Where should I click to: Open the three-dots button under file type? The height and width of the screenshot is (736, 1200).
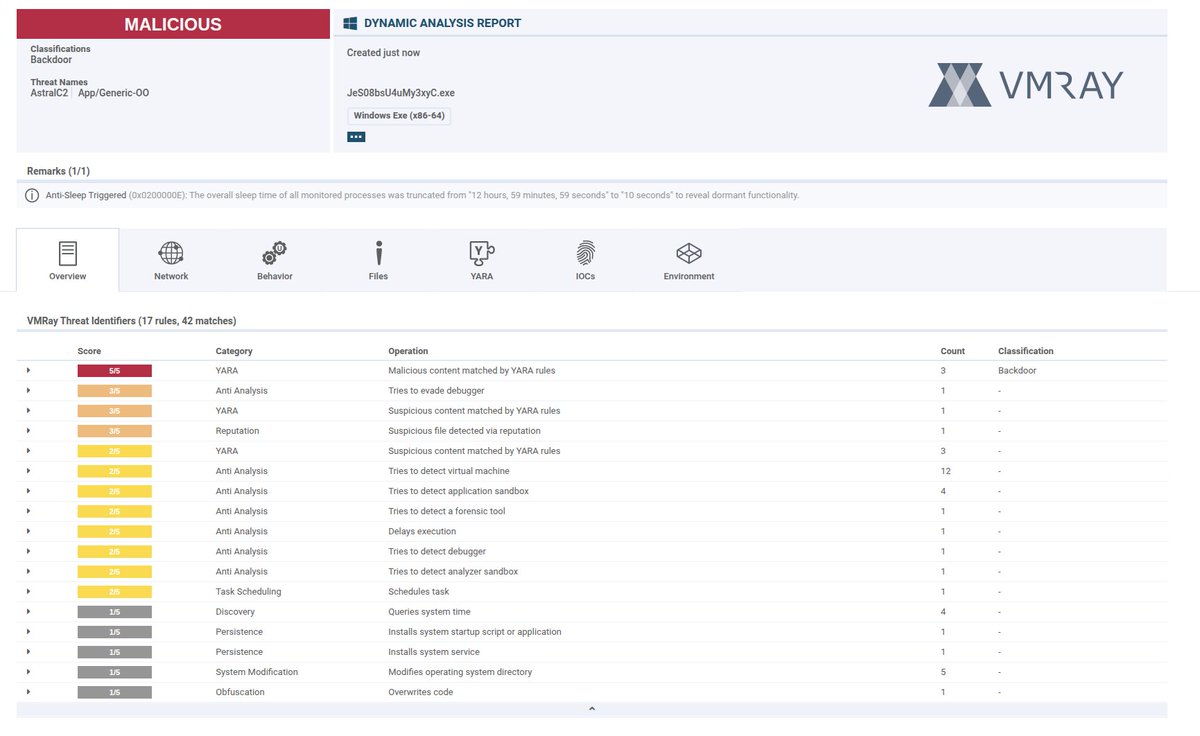356,137
